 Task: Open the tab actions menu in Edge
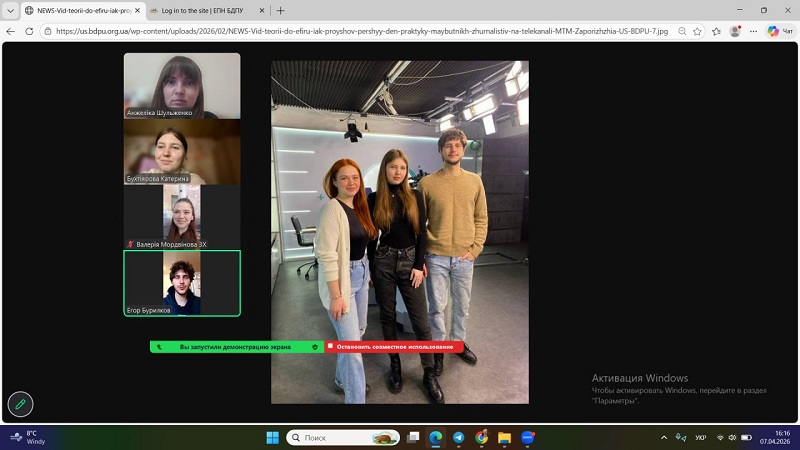pos(10,10)
